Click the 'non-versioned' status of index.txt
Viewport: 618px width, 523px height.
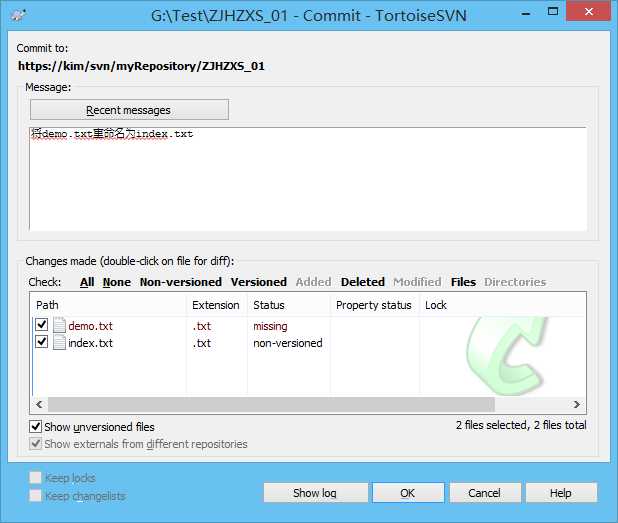(x=288, y=343)
